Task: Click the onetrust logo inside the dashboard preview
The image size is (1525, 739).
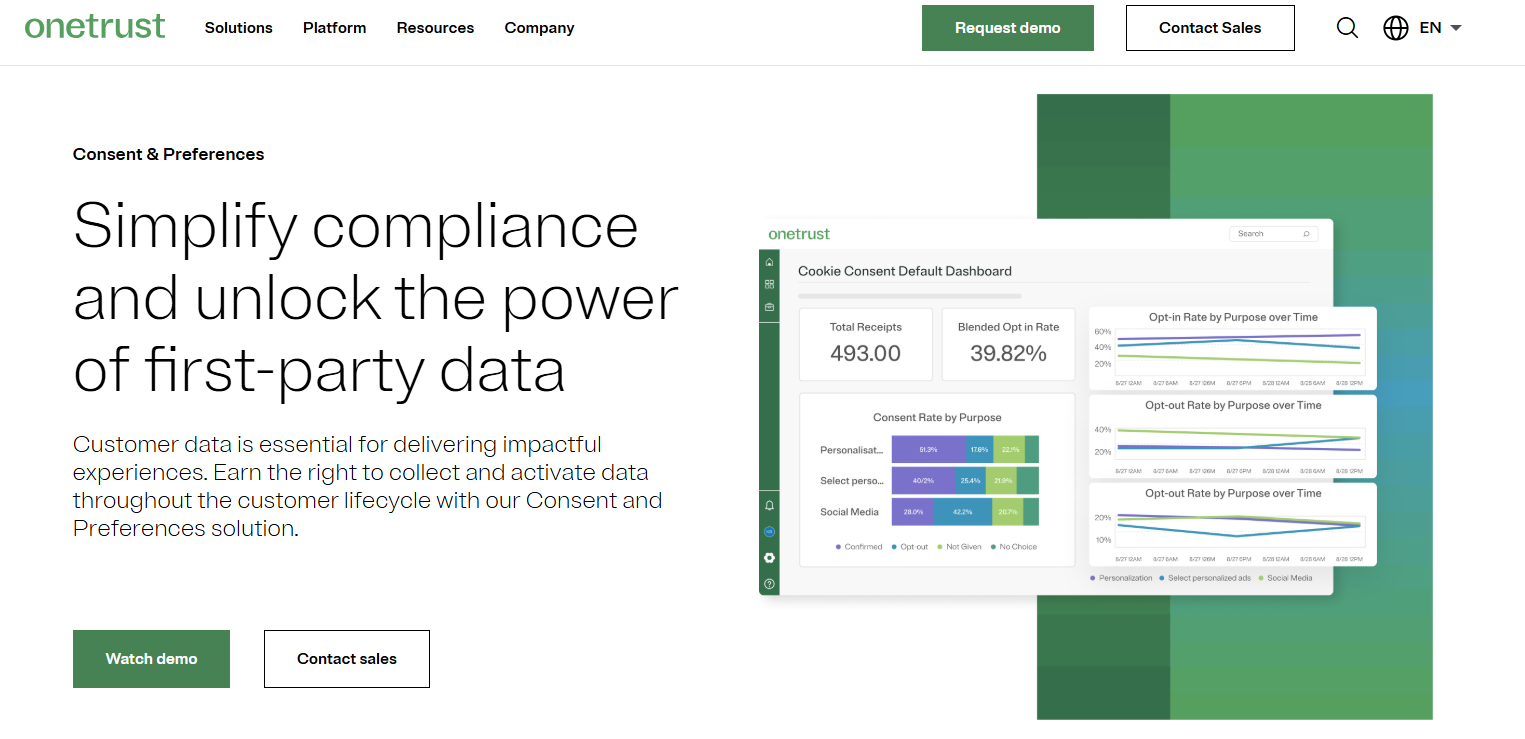Action: pyautogui.click(x=799, y=234)
